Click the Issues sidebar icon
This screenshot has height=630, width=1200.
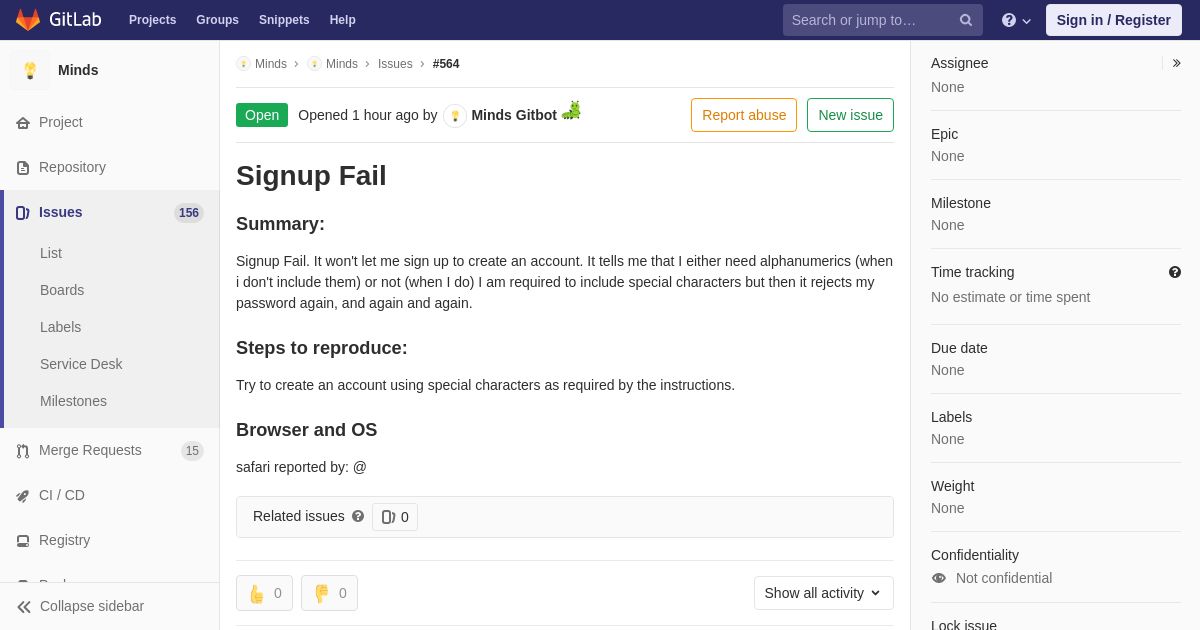tap(23, 213)
